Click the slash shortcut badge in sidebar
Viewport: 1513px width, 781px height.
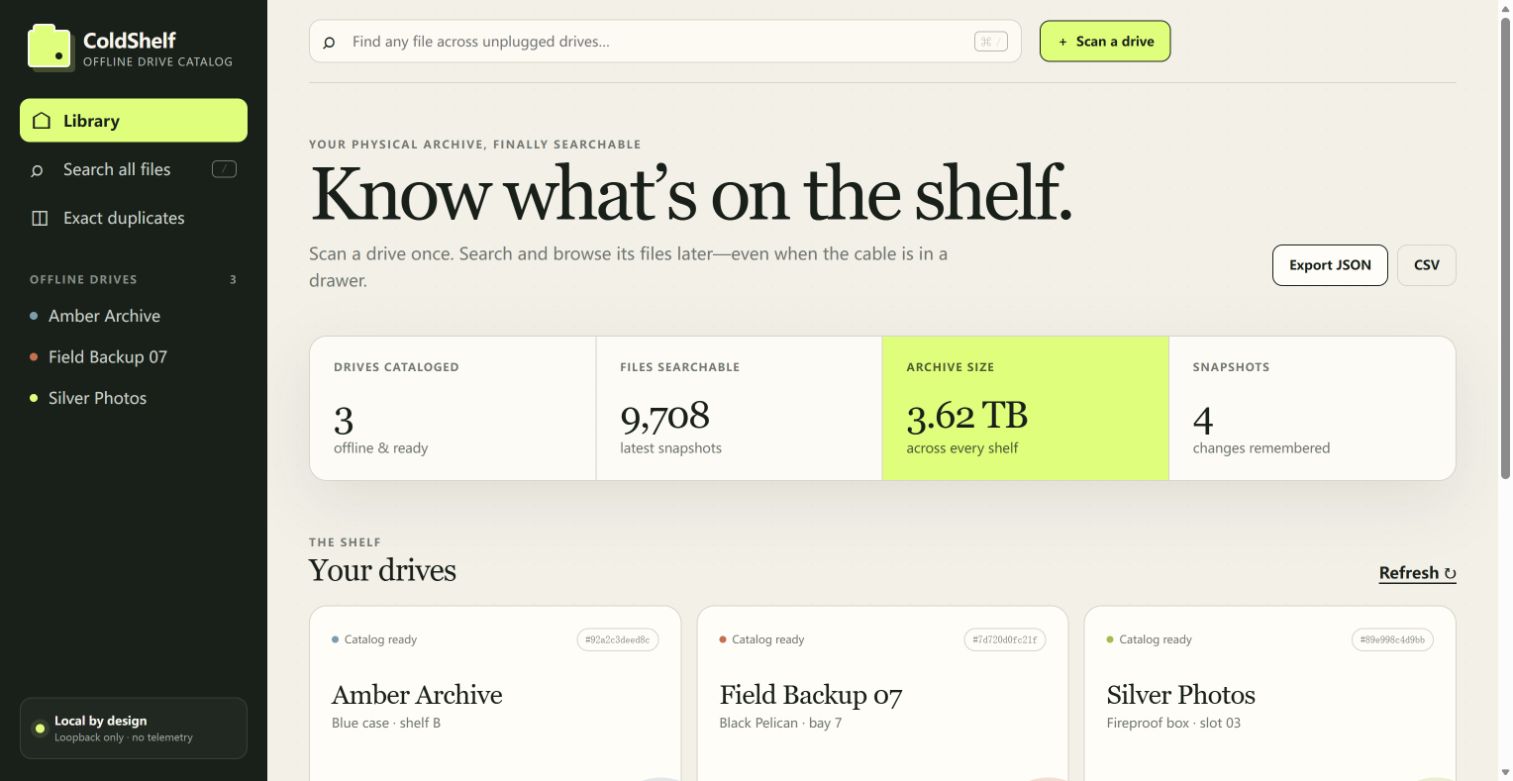coord(224,169)
